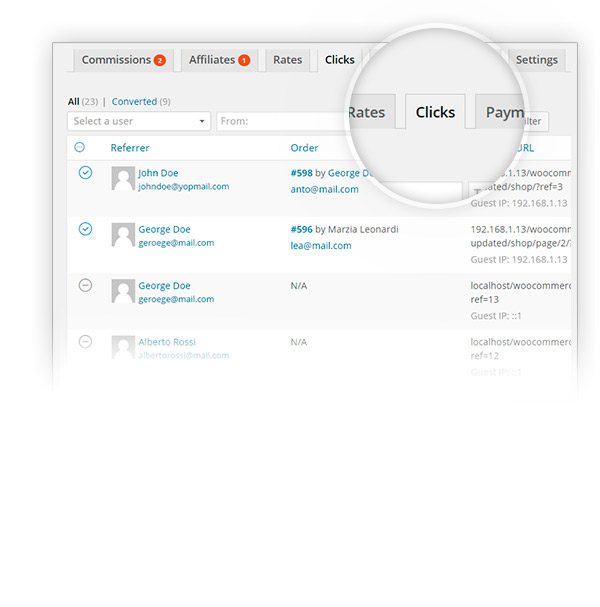Image resolution: width=600 pixels, height=607 pixels.
Task: Click the magnified Clicks tab
Action: coord(435,112)
